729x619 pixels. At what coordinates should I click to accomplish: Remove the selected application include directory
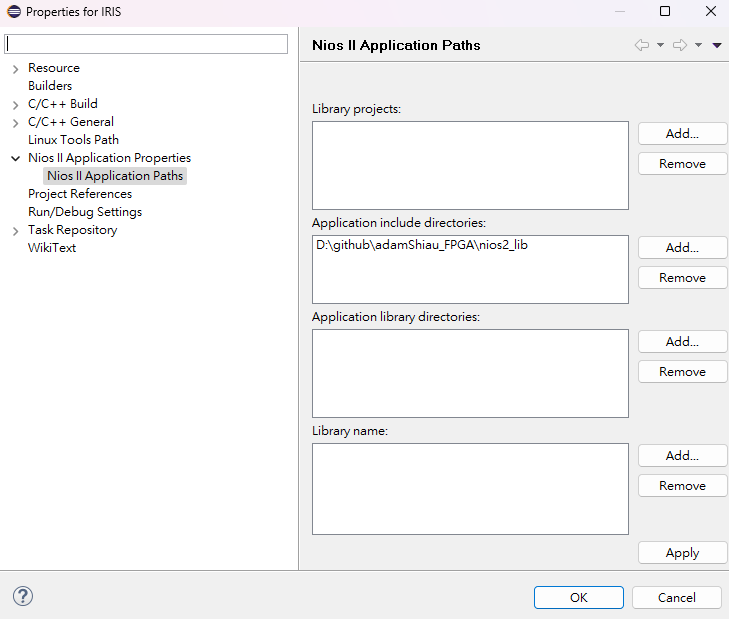coord(682,277)
